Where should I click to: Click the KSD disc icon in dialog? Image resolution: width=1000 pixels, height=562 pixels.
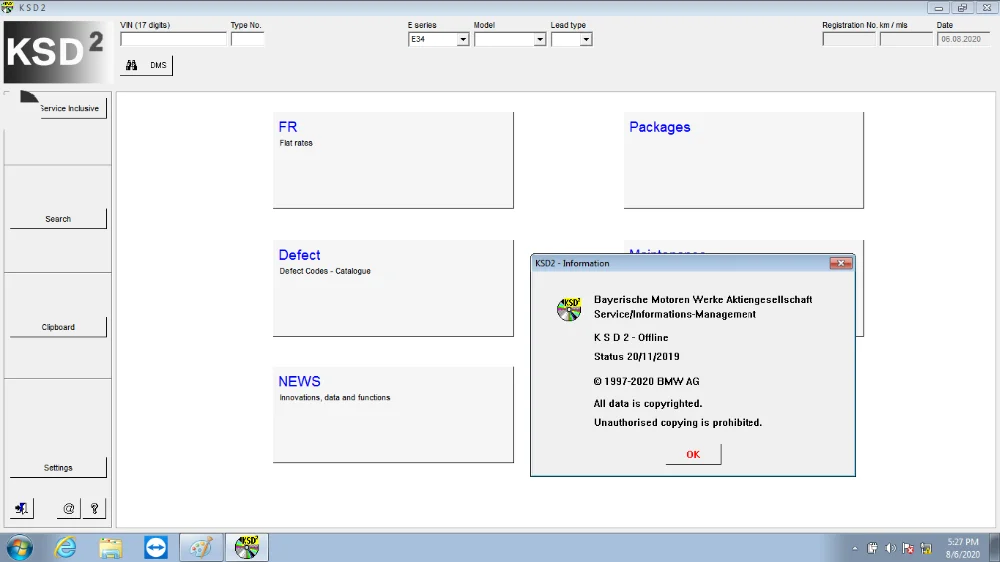(x=568, y=309)
